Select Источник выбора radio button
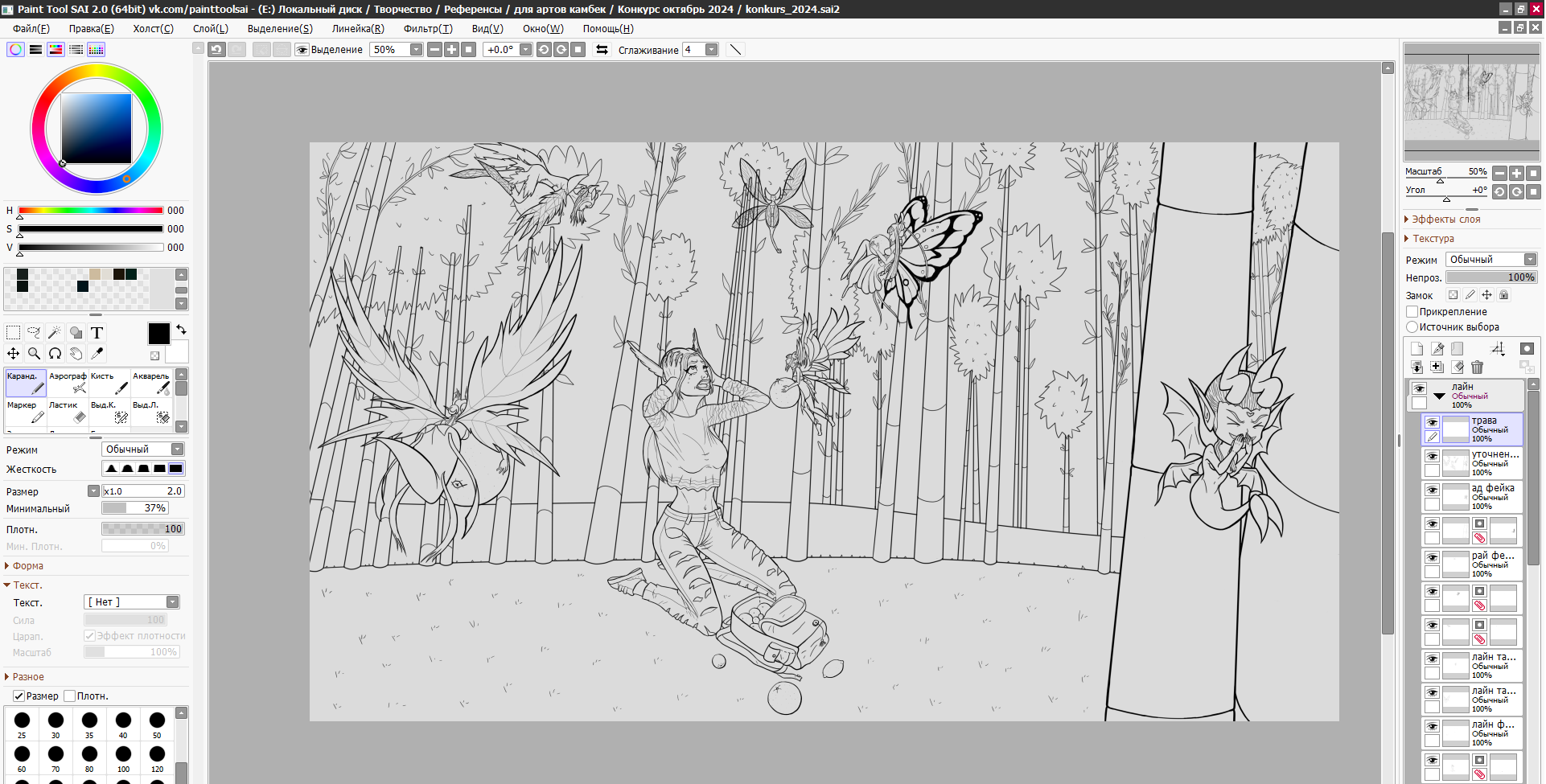The image size is (1546, 784). pyautogui.click(x=1412, y=327)
